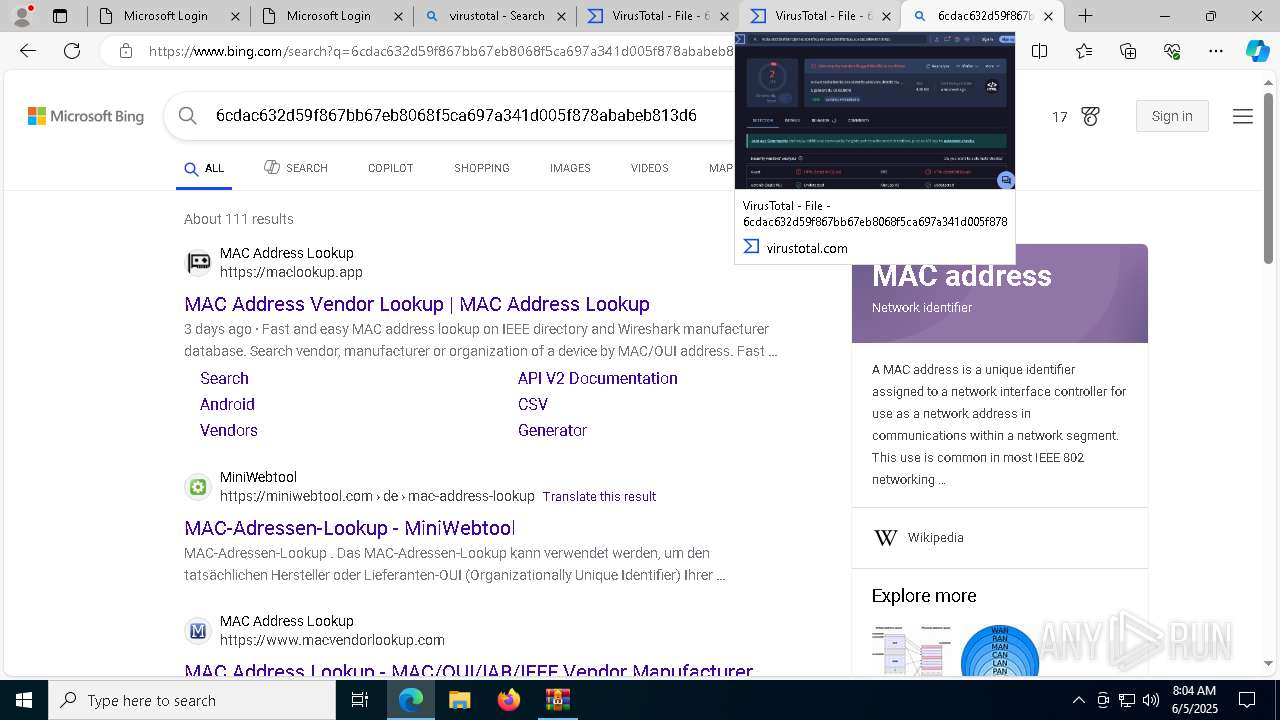Close the active Bing search tab

click(1048, 16)
